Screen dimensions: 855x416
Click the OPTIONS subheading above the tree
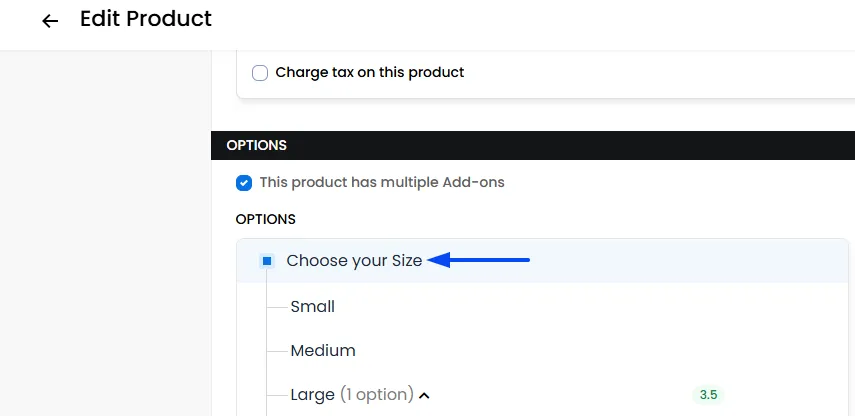266,219
